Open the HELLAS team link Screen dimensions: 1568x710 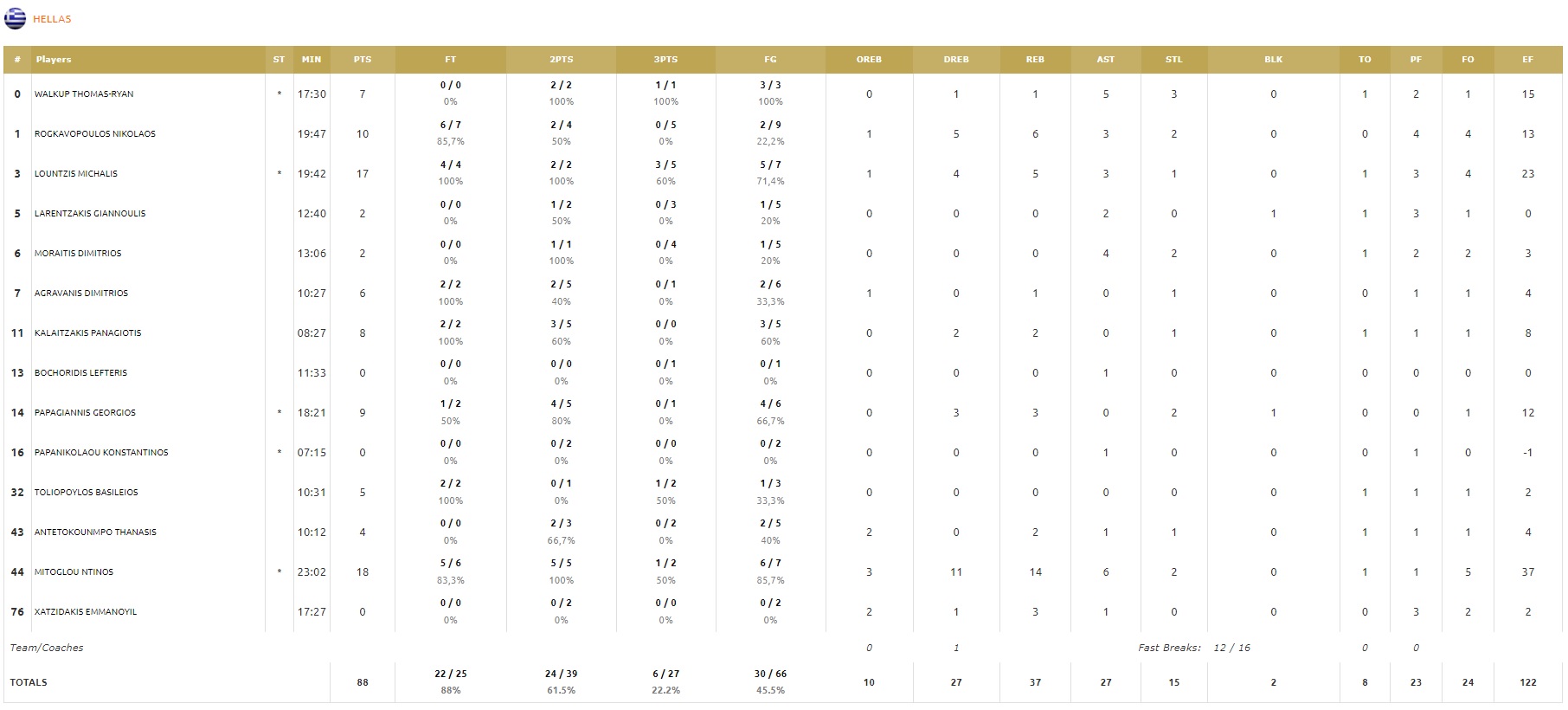[52, 19]
